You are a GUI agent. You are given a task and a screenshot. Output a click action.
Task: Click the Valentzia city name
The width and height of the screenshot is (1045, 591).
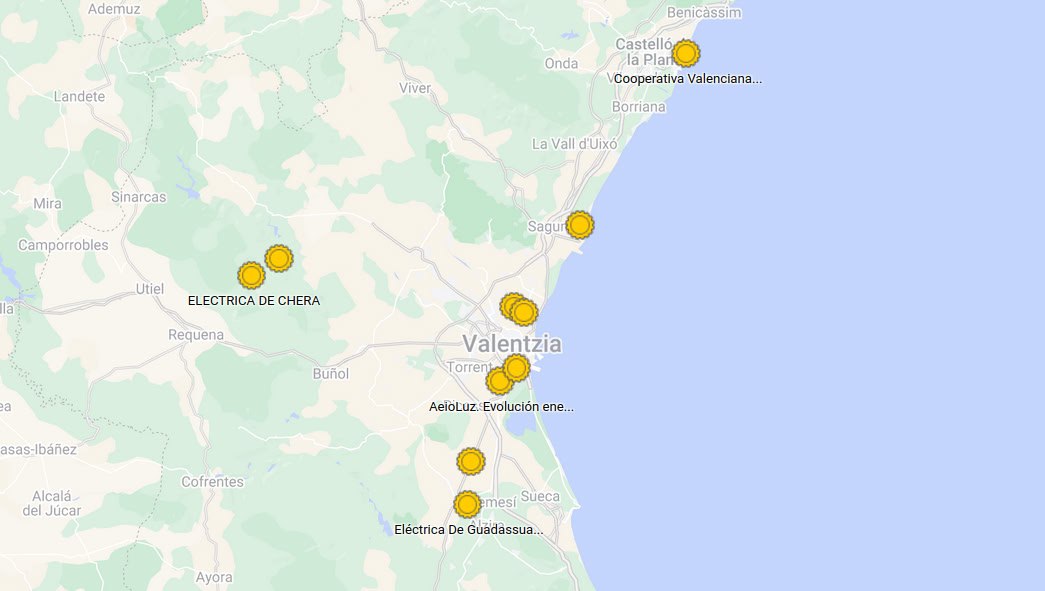pos(512,344)
